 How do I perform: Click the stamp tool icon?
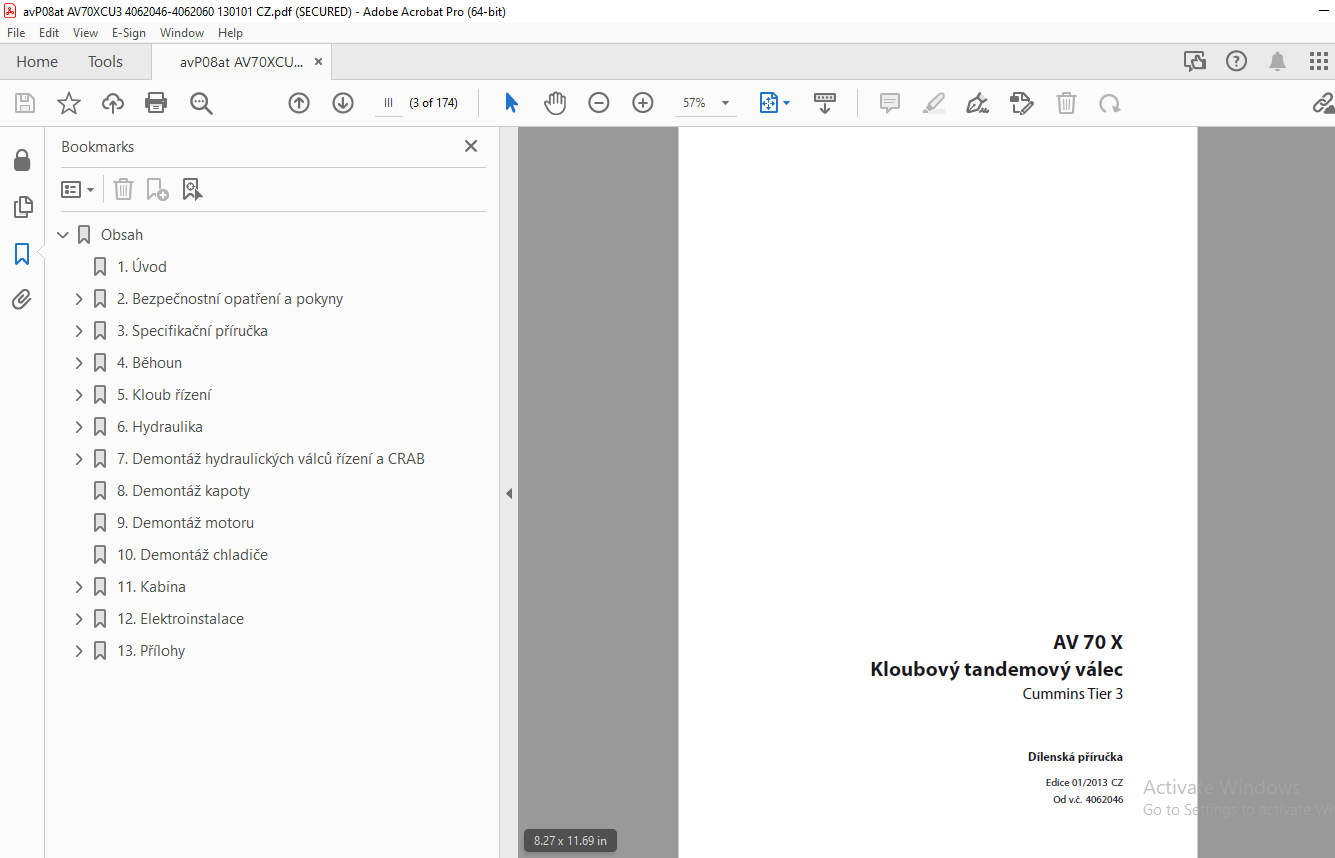[x=1022, y=103]
